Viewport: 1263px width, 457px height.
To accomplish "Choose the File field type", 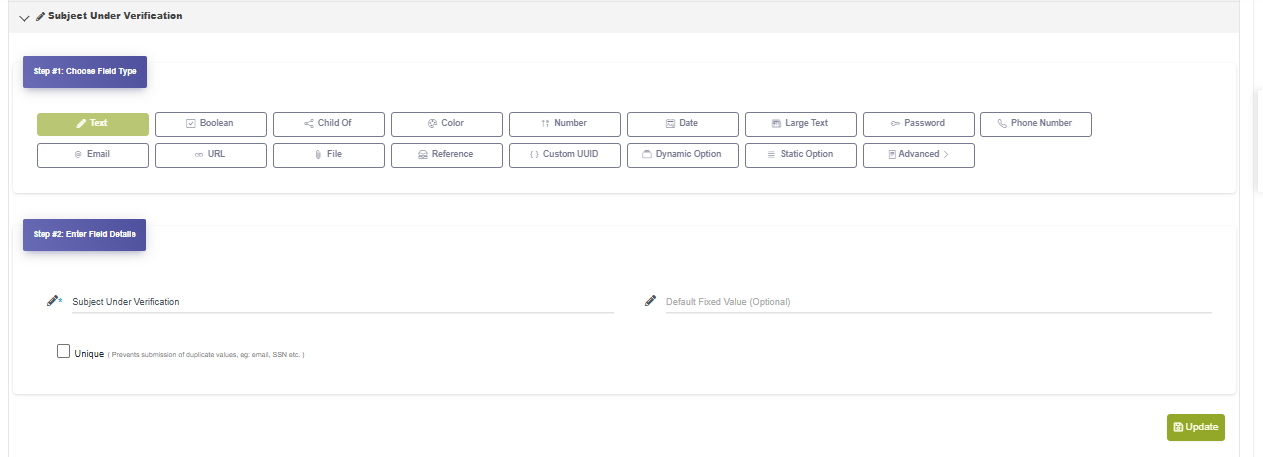I will click(329, 155).
